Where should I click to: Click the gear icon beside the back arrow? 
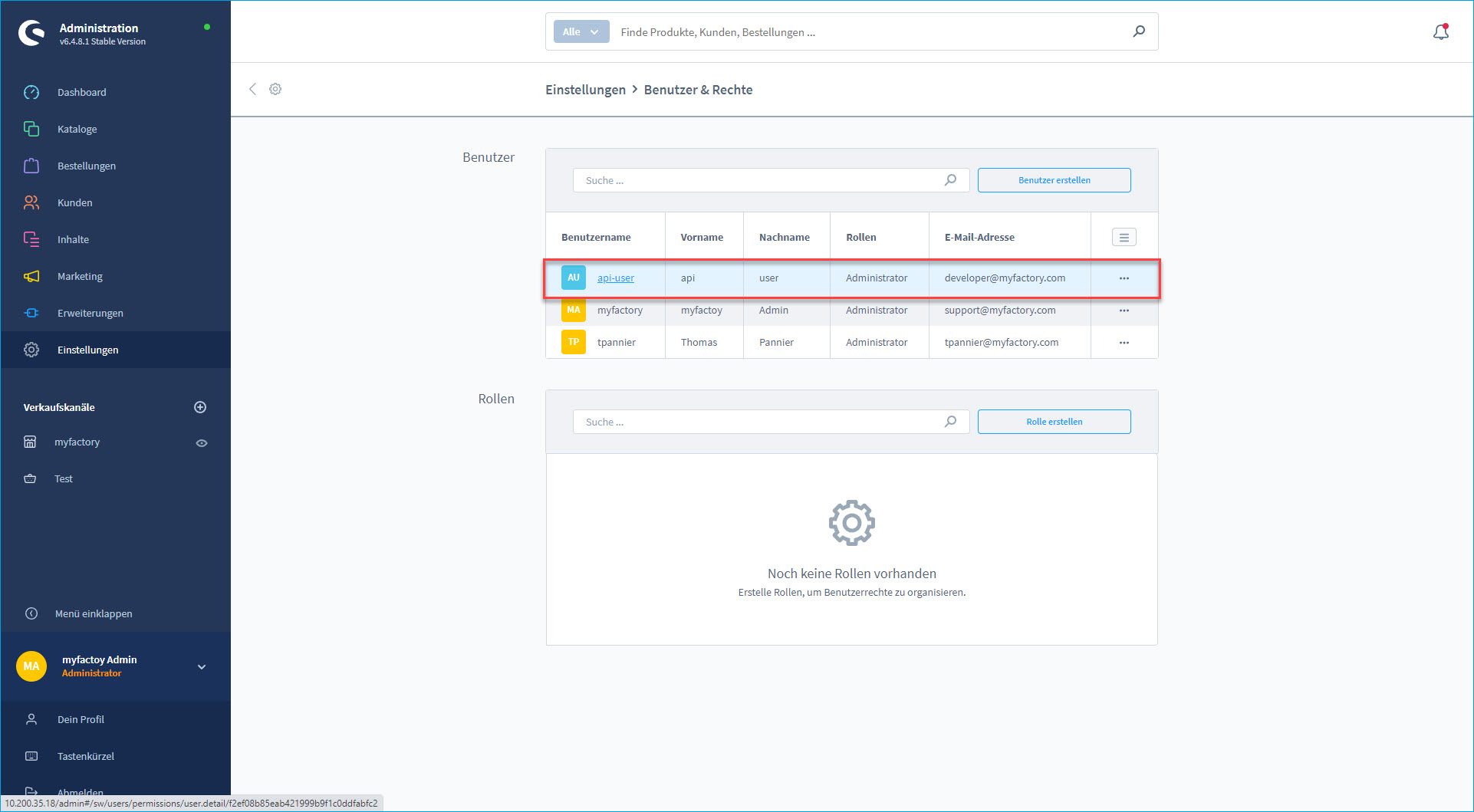[275, 89]
